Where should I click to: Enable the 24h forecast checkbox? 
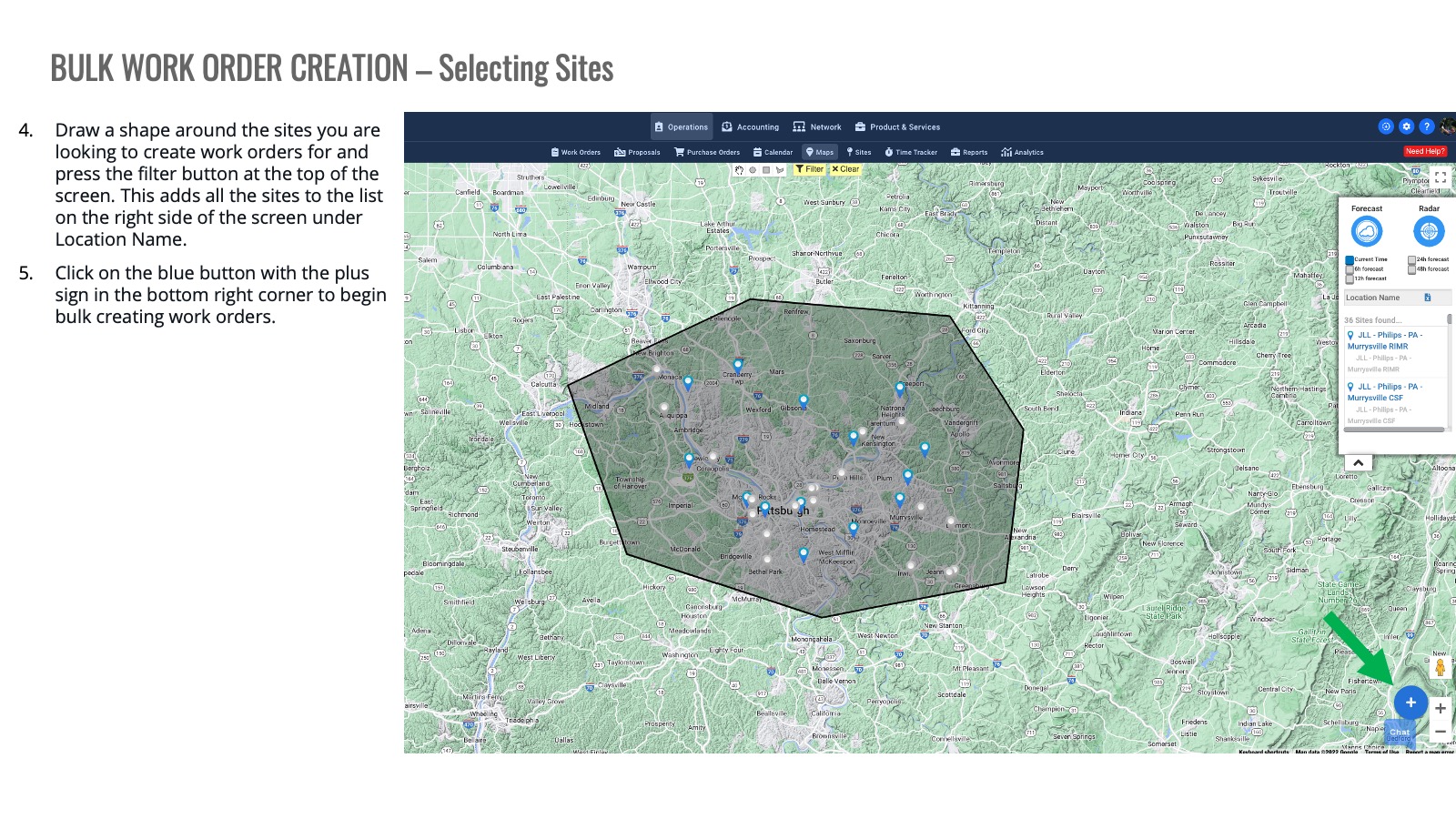pos(1411,259)
